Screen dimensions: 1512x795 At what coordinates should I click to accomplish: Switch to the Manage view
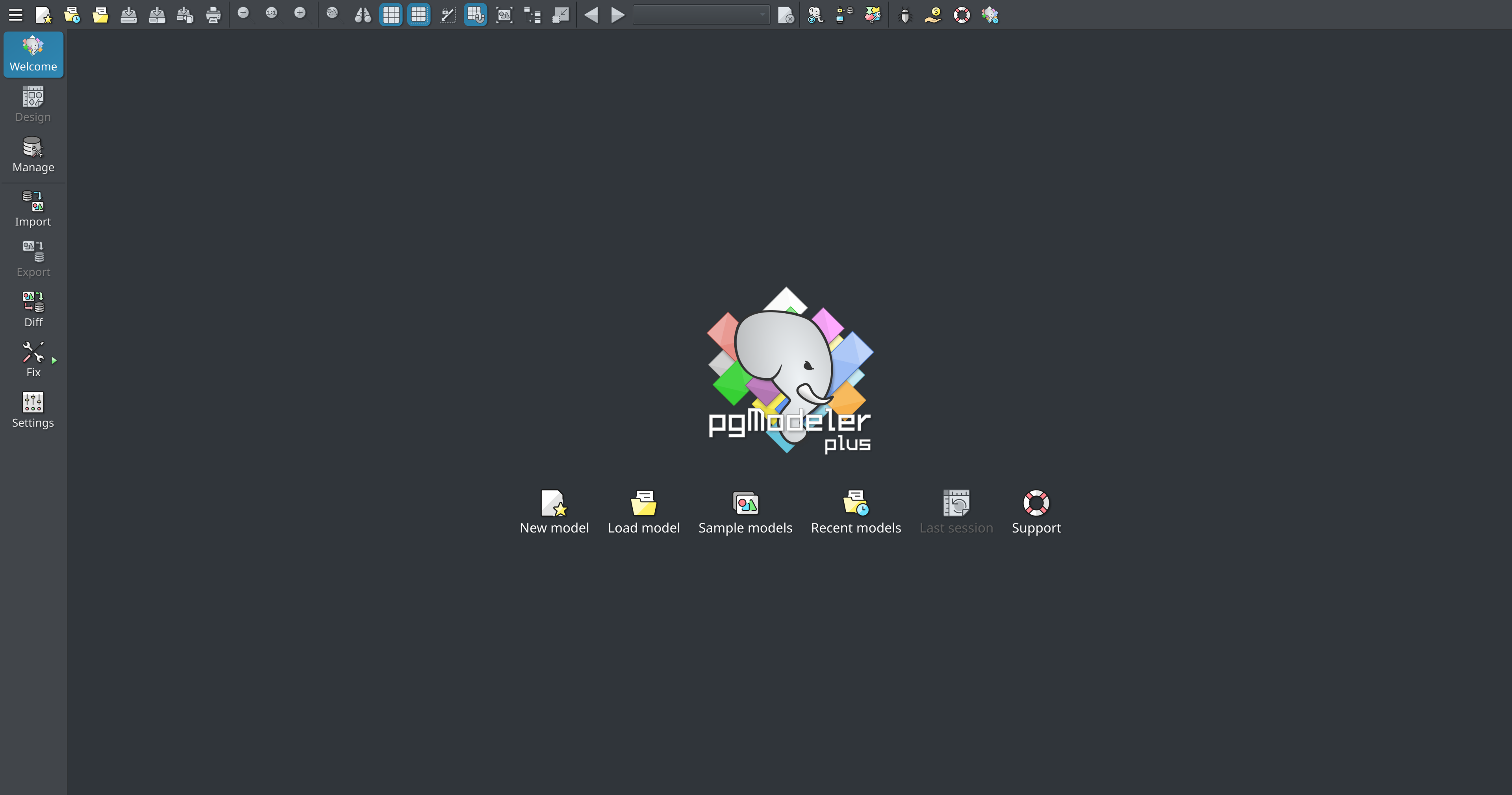(33, 154)
